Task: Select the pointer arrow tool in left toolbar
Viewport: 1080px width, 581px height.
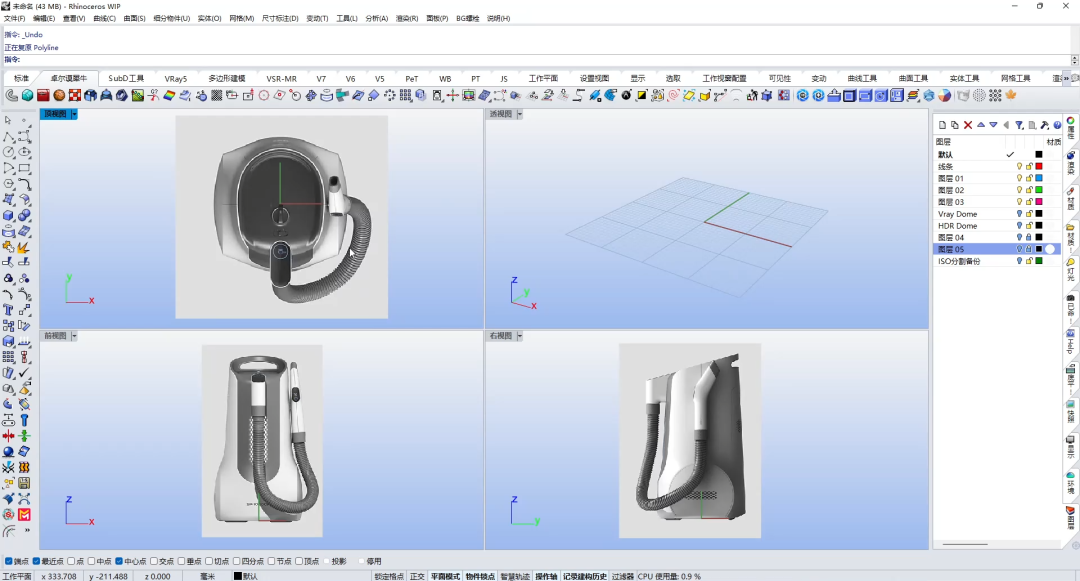Action: tap(8, 120)
